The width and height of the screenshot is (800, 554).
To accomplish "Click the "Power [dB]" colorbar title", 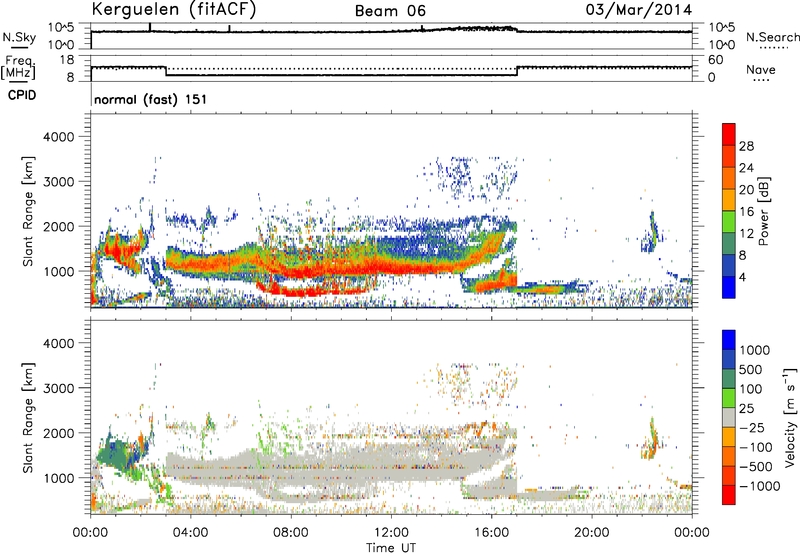I will tap(764, 211).
